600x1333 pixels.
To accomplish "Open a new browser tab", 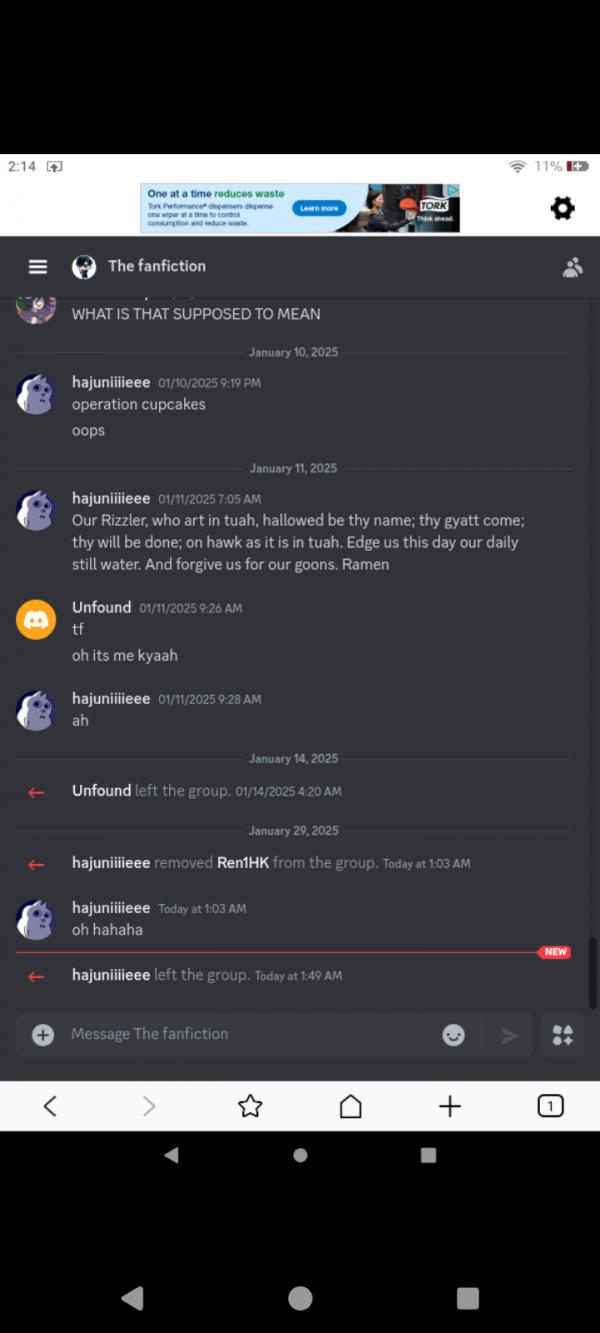I will (450, 1105).
